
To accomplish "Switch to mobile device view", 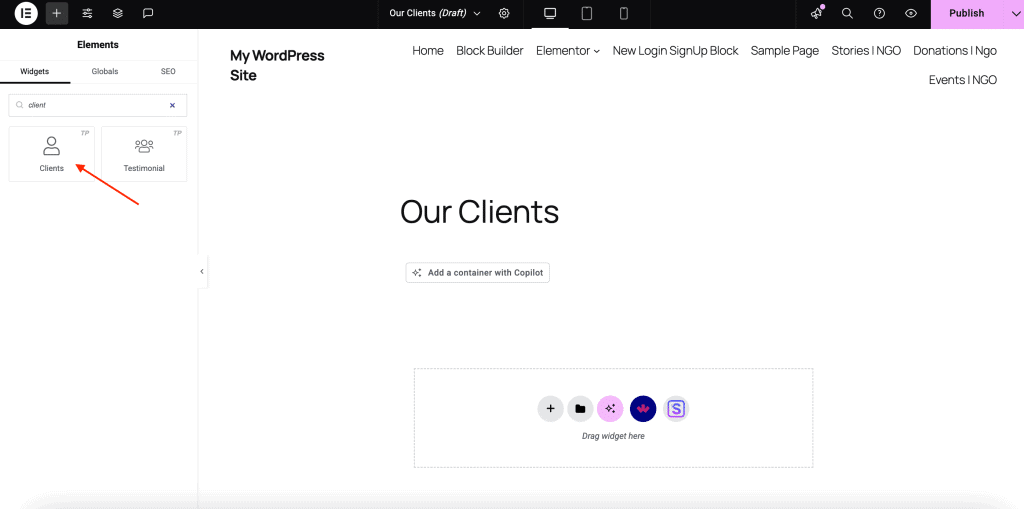I will point(624,14).
